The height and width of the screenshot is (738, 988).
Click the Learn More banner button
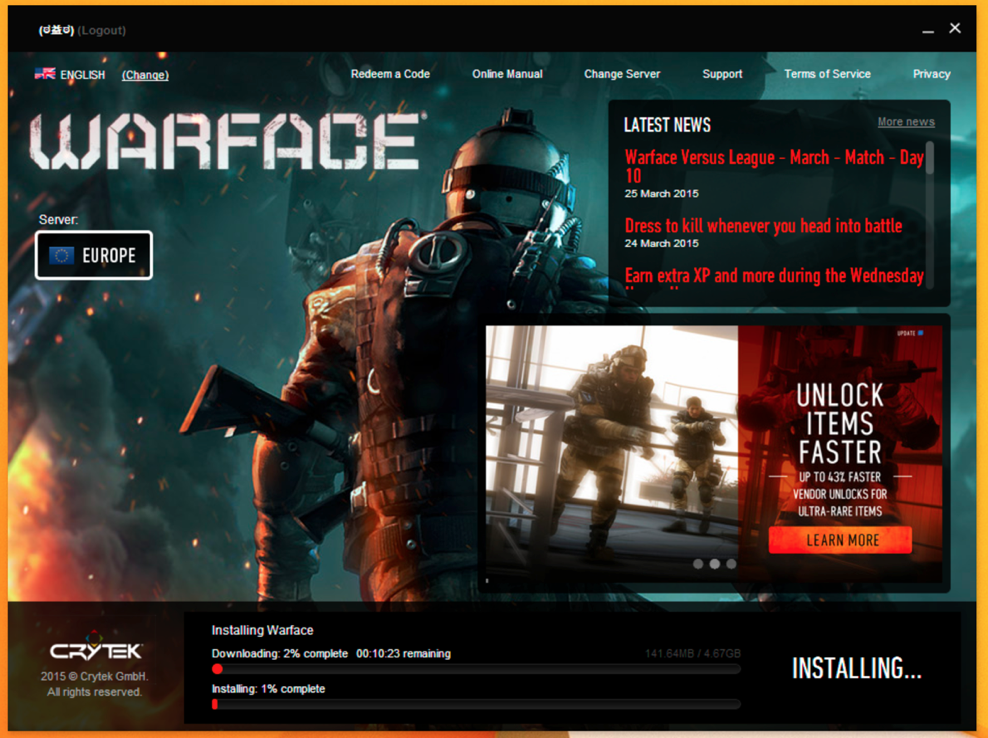pos(840,540)
